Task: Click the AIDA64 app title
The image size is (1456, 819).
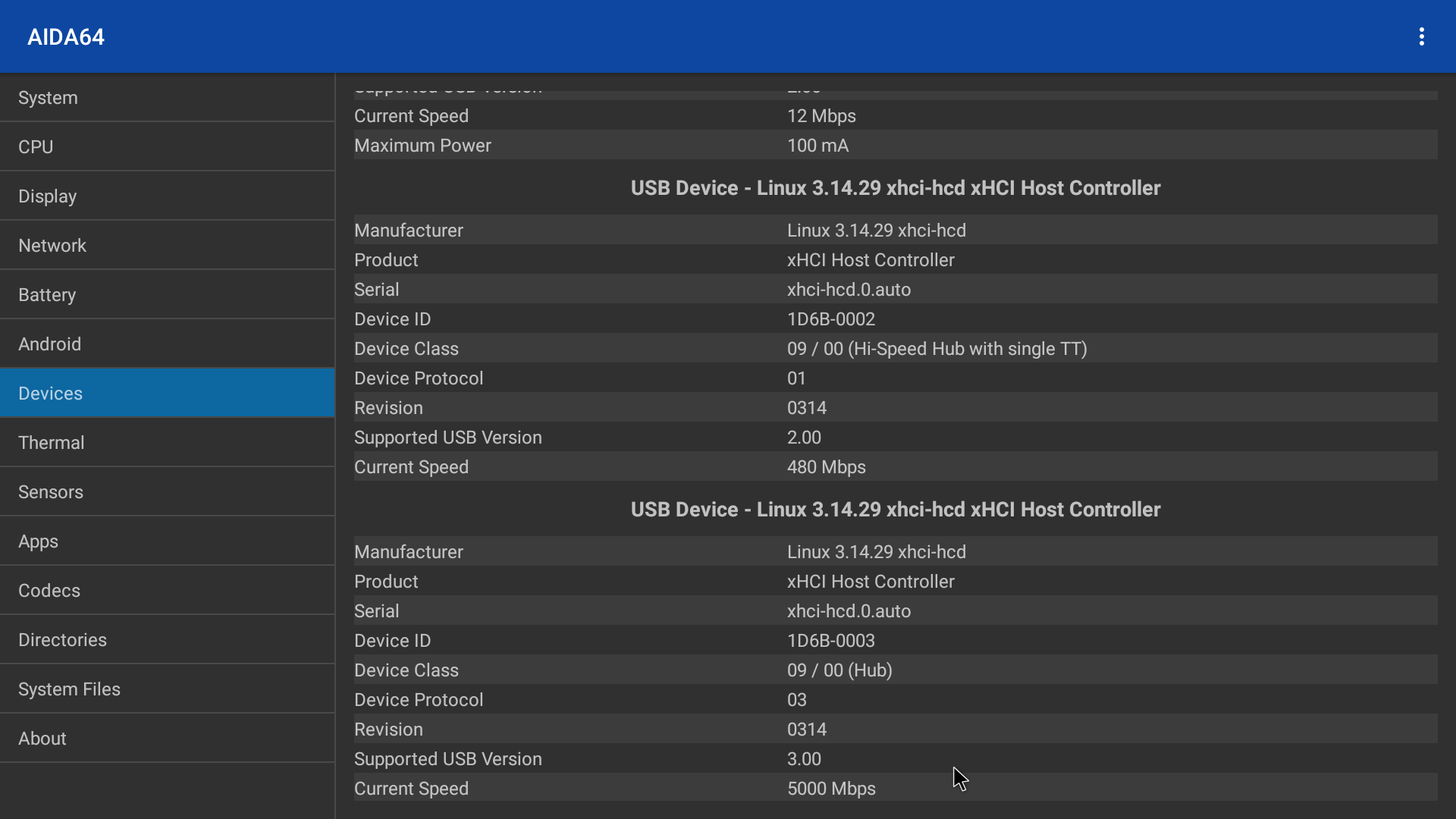Action: (x=66, y=37)
